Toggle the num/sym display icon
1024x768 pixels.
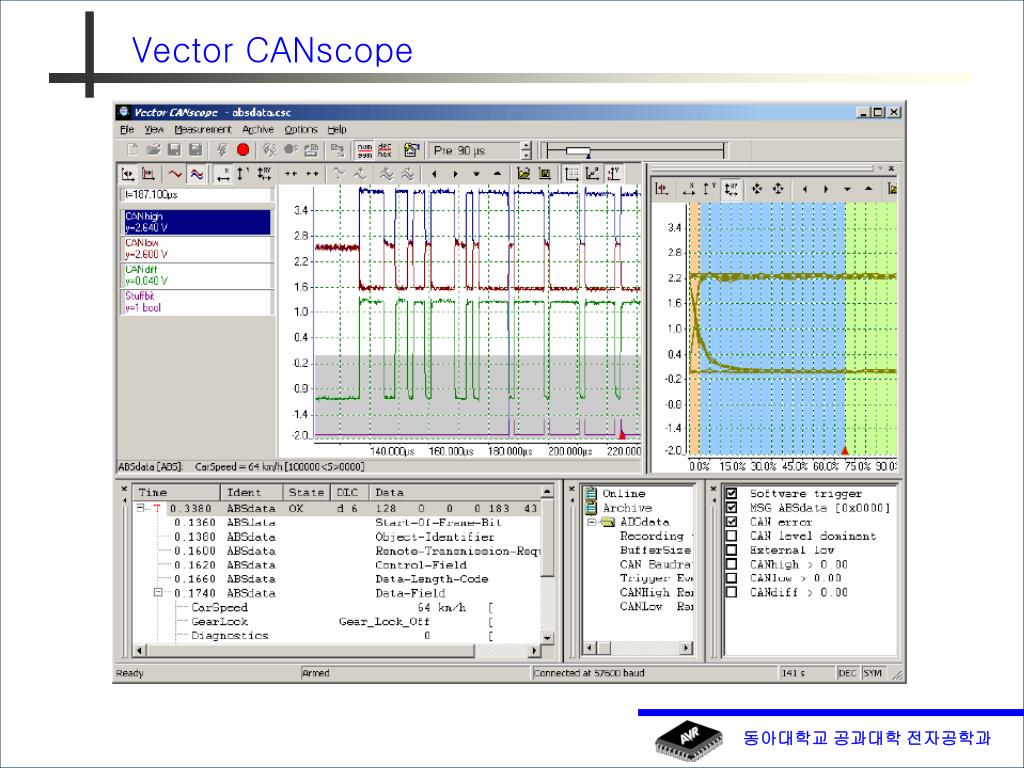pyautogui.click(x=364, y=151)
